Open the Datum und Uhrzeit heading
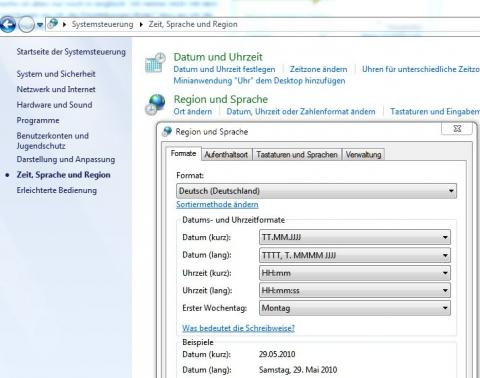 218,57
